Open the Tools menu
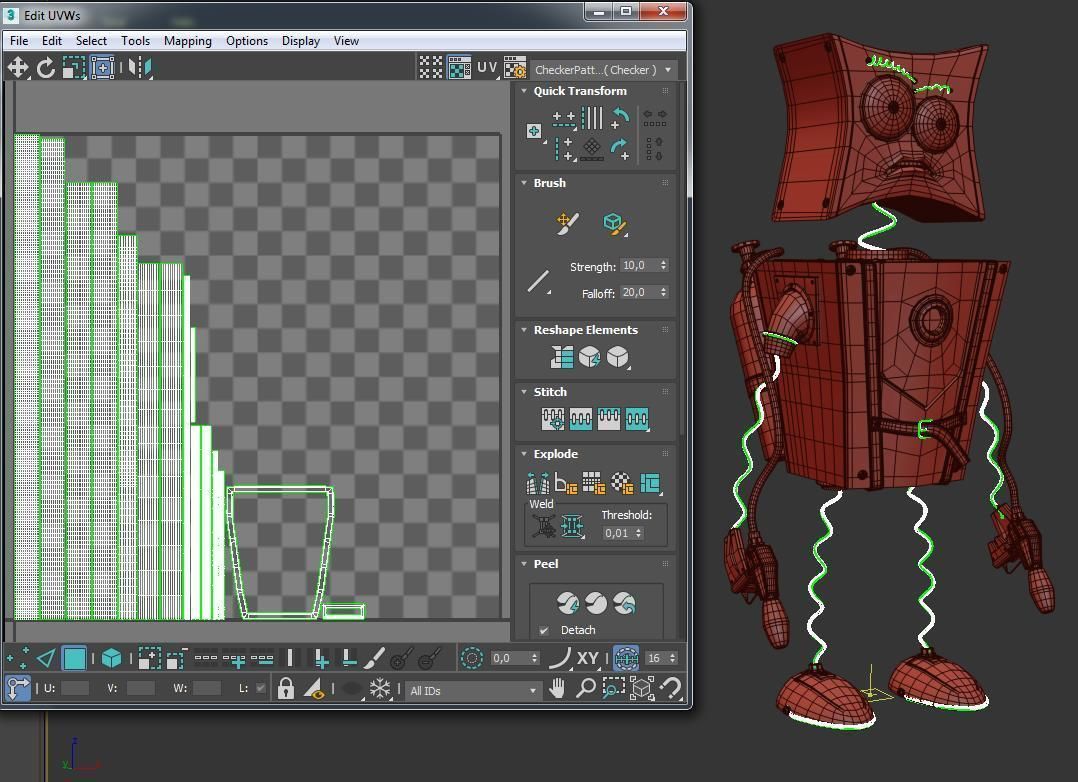Image resolution: width=1078 pixels, height=782 pixels. point(135,41)
